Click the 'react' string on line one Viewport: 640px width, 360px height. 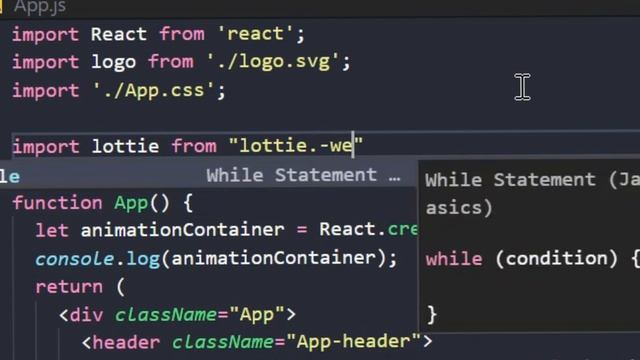255,34
